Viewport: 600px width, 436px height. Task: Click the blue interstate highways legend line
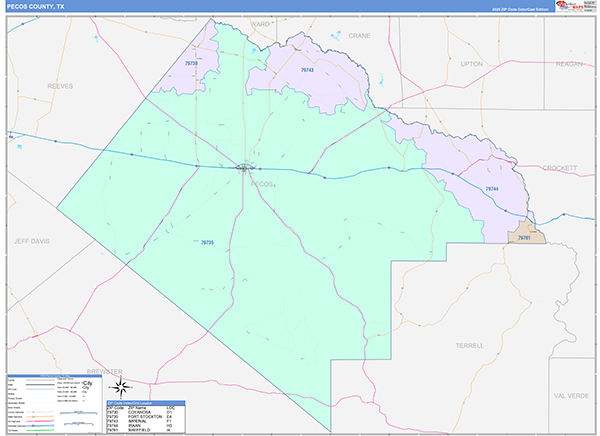40,426
